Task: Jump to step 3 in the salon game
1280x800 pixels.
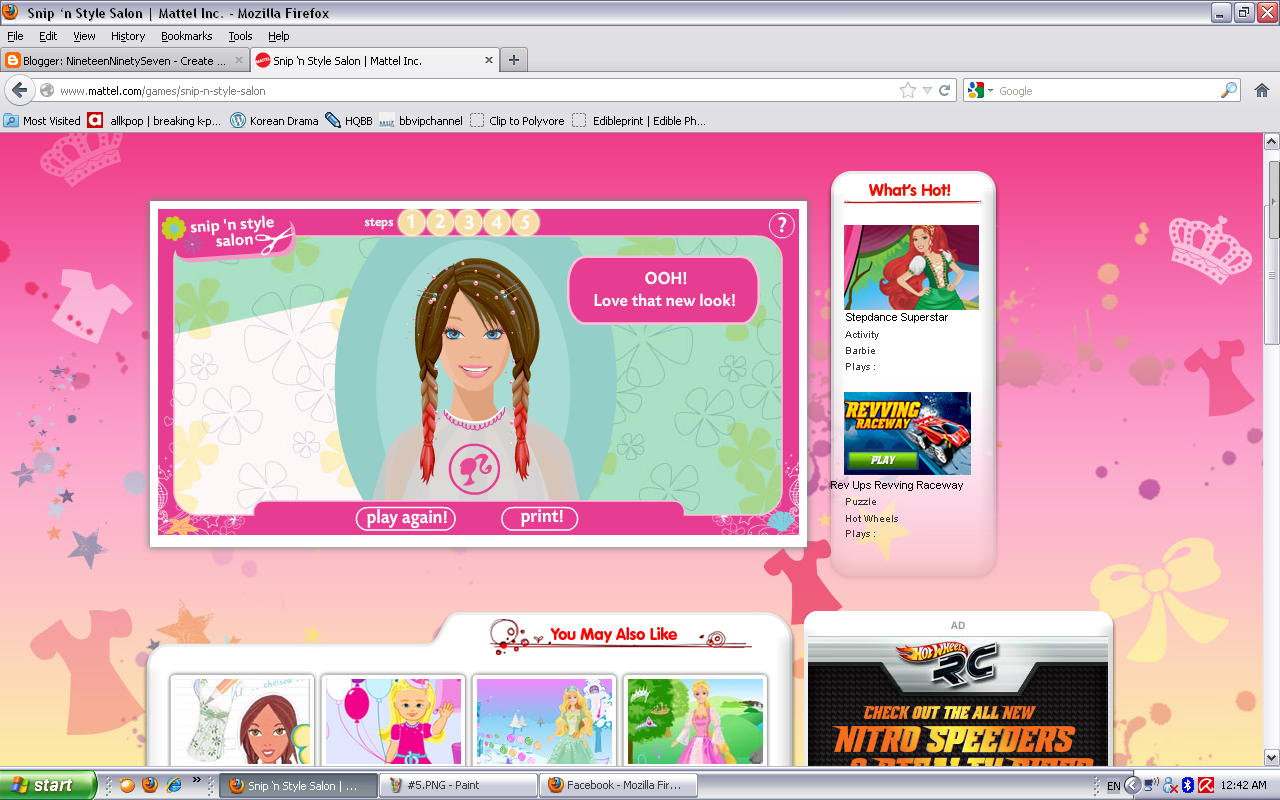Action: tap(469, 222)
